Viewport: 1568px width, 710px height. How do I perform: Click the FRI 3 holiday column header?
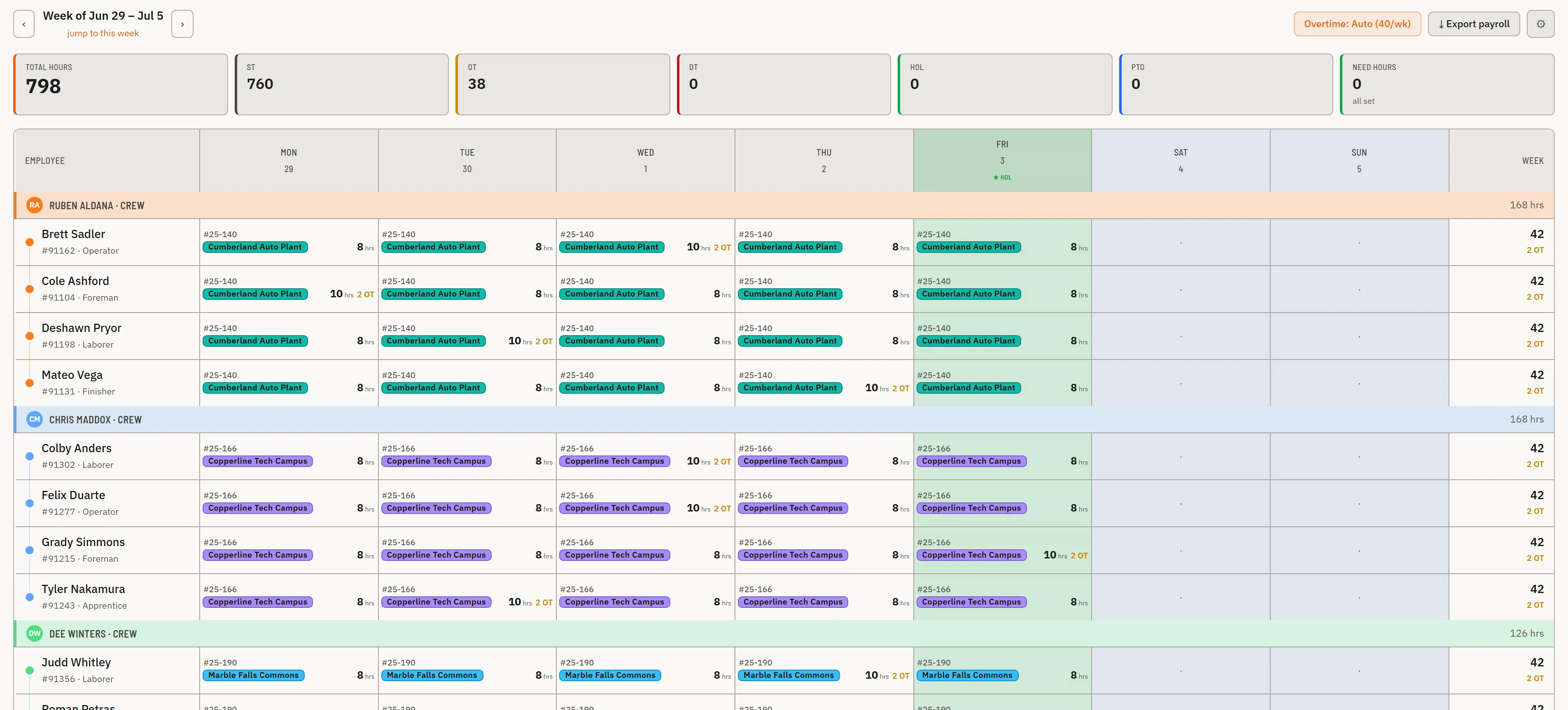(x=1002, y=161)
